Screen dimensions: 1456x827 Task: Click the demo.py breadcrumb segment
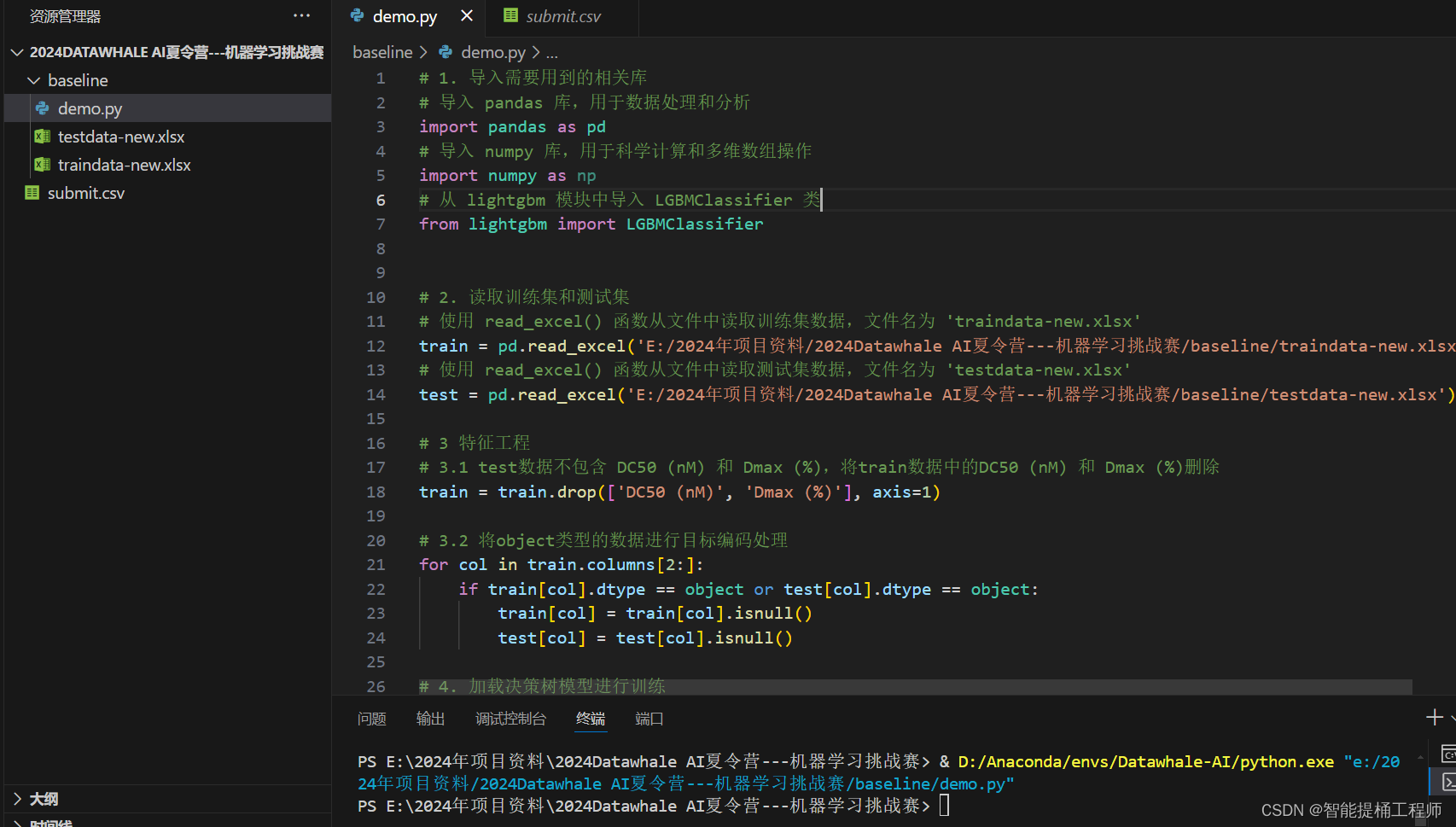click(x=493, y=52)
